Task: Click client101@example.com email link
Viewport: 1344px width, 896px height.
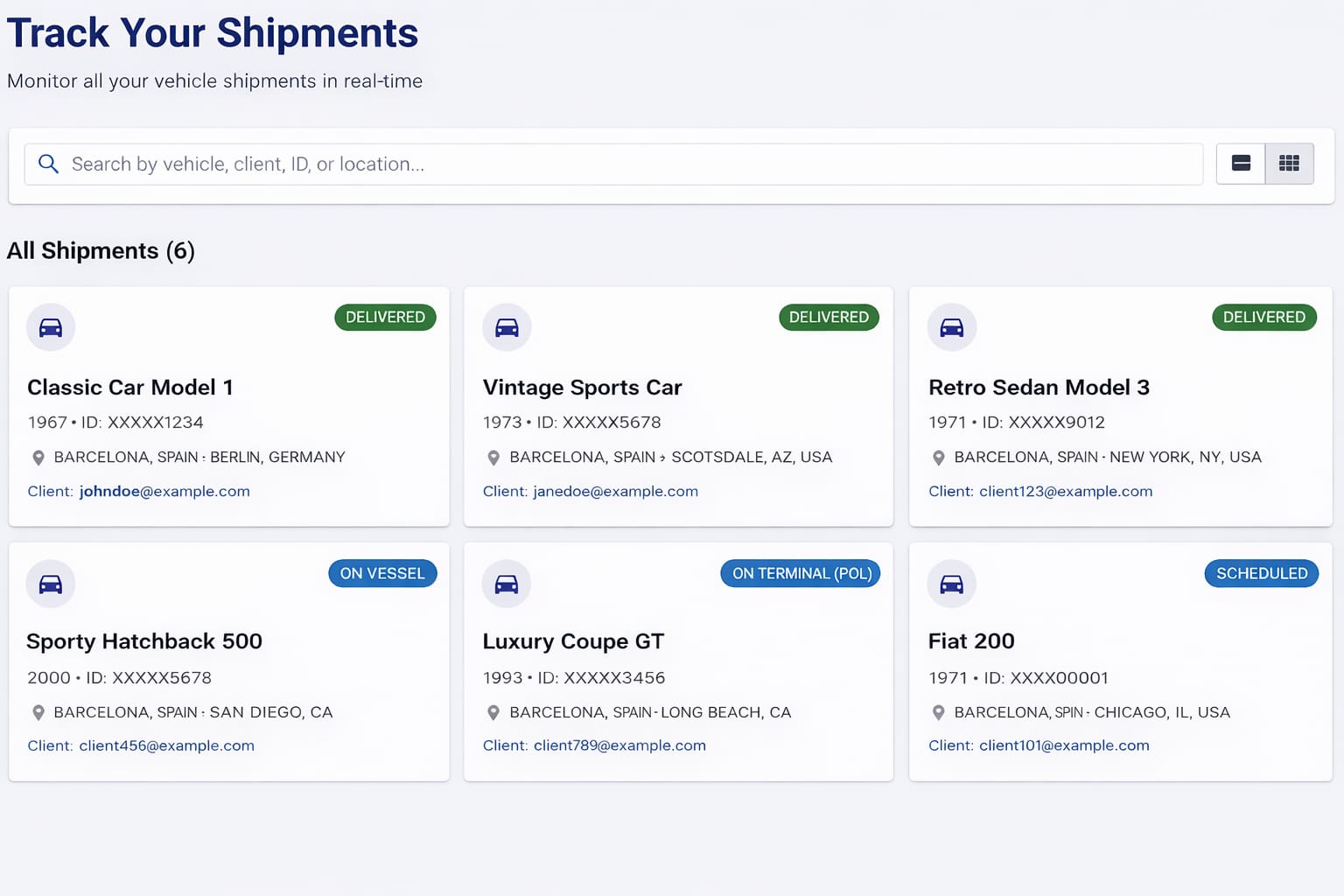Action: pos(1064,745)
